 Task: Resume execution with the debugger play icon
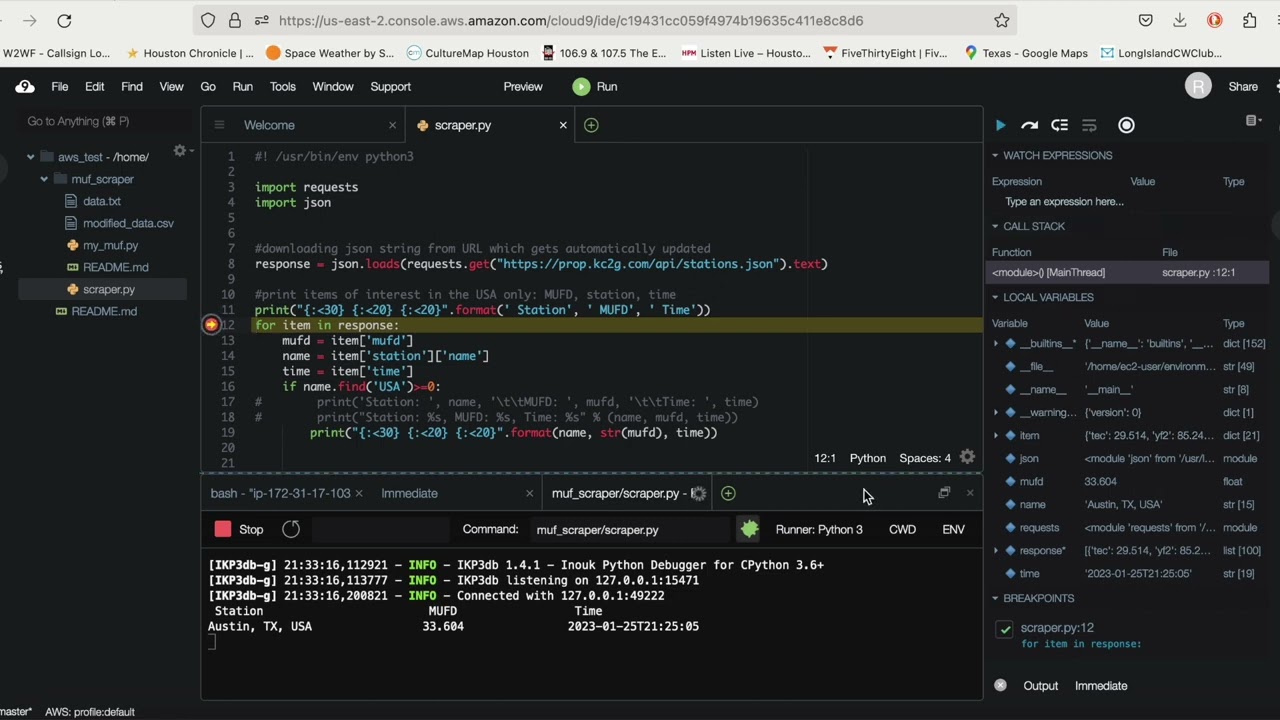click(x=1000, y=125)
